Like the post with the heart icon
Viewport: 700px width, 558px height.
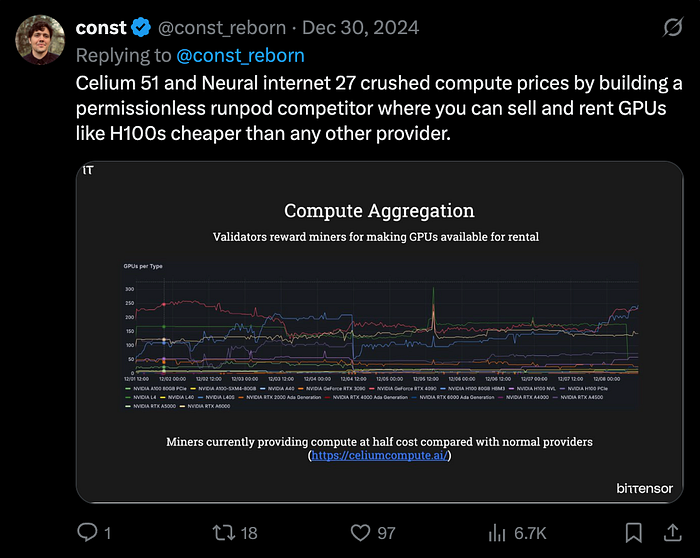pos(360,533)
